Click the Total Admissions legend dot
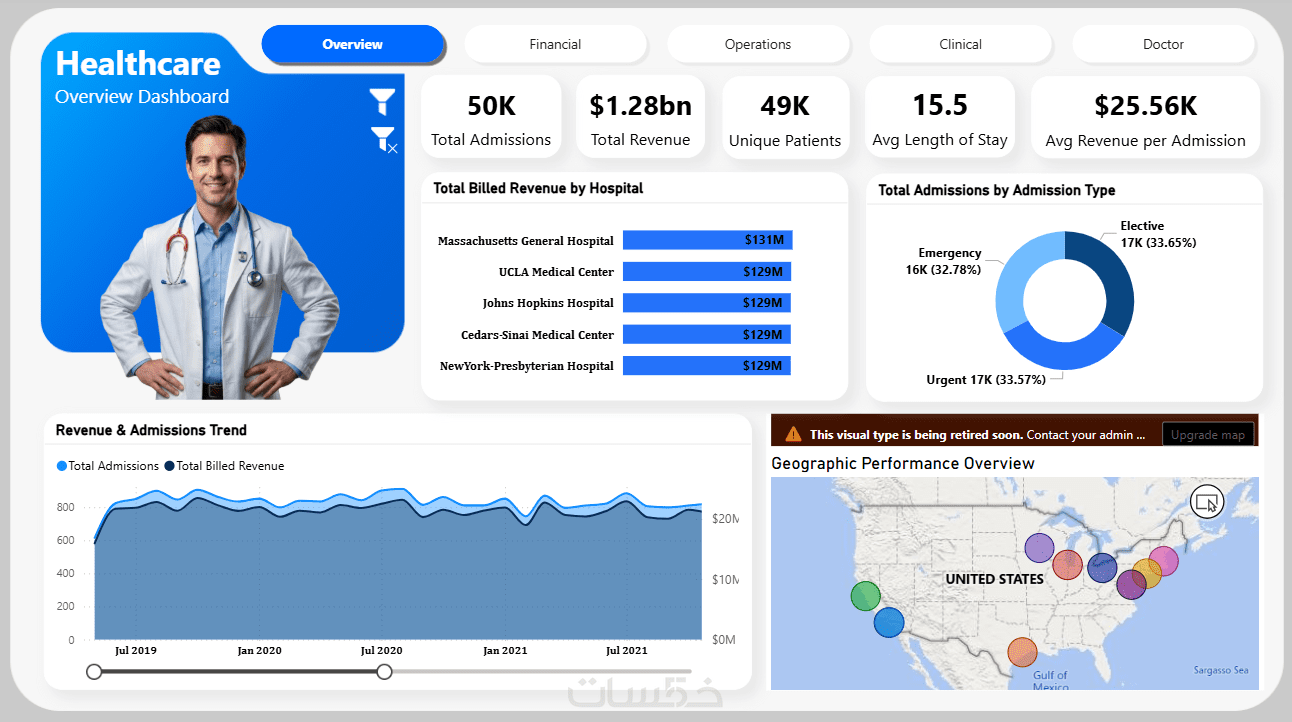Screen dimensions: 1292x722 (62, 466)
